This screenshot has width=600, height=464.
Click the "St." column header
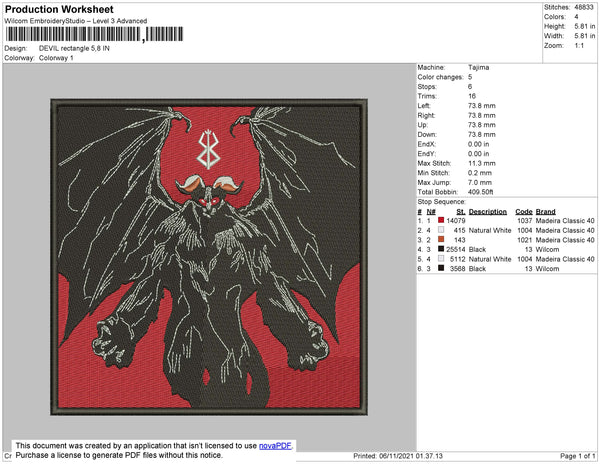[x=461, y=212]
